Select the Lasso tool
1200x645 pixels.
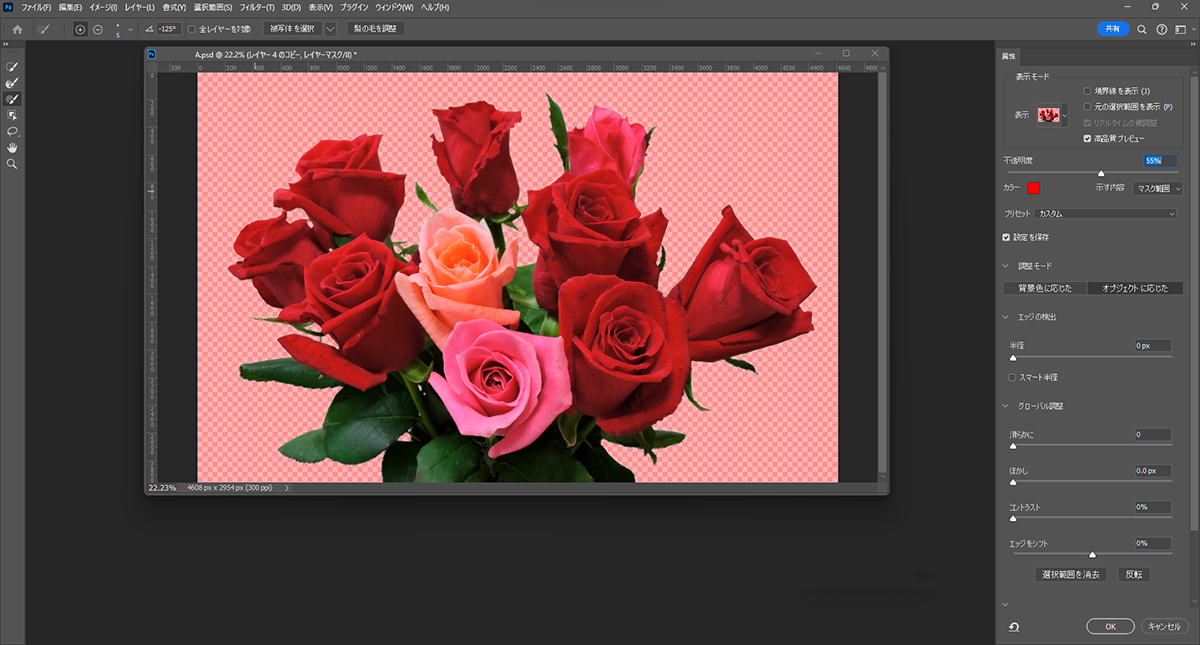pyautogui.click(x=12, y=131)
